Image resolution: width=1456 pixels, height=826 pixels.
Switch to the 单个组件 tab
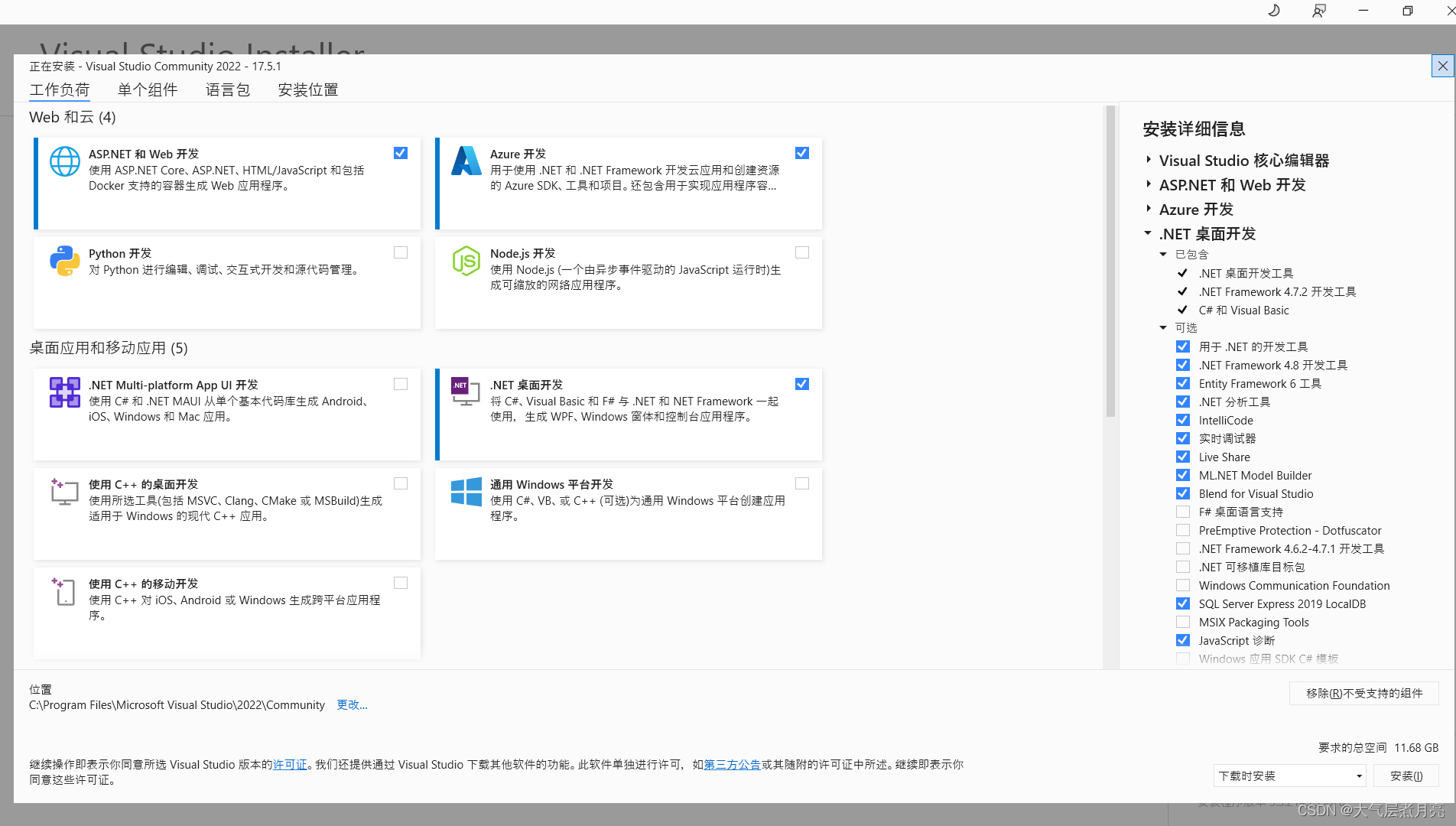click(148, 89)
